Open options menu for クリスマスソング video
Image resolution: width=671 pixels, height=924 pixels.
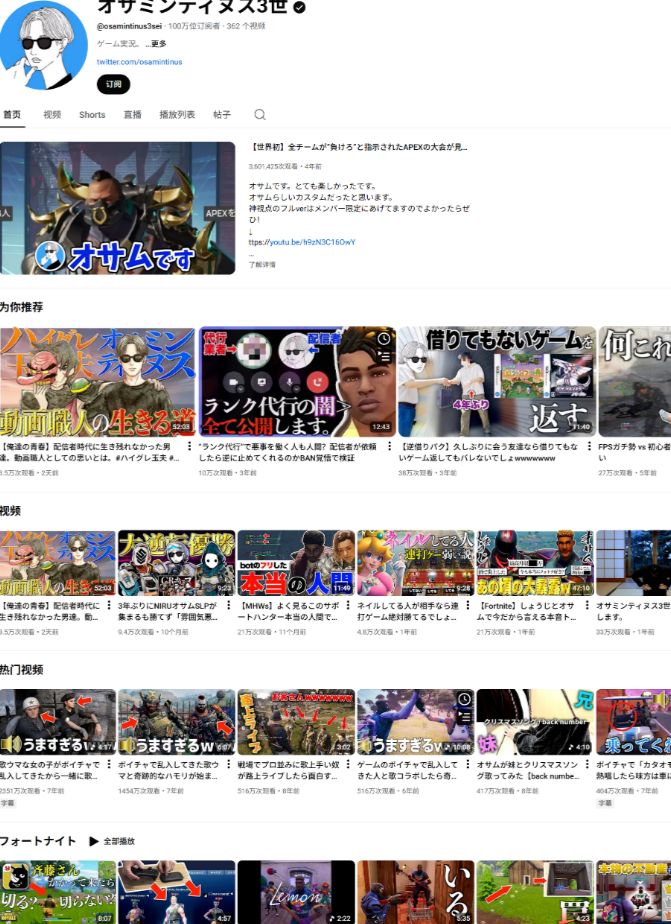(587, 764)
